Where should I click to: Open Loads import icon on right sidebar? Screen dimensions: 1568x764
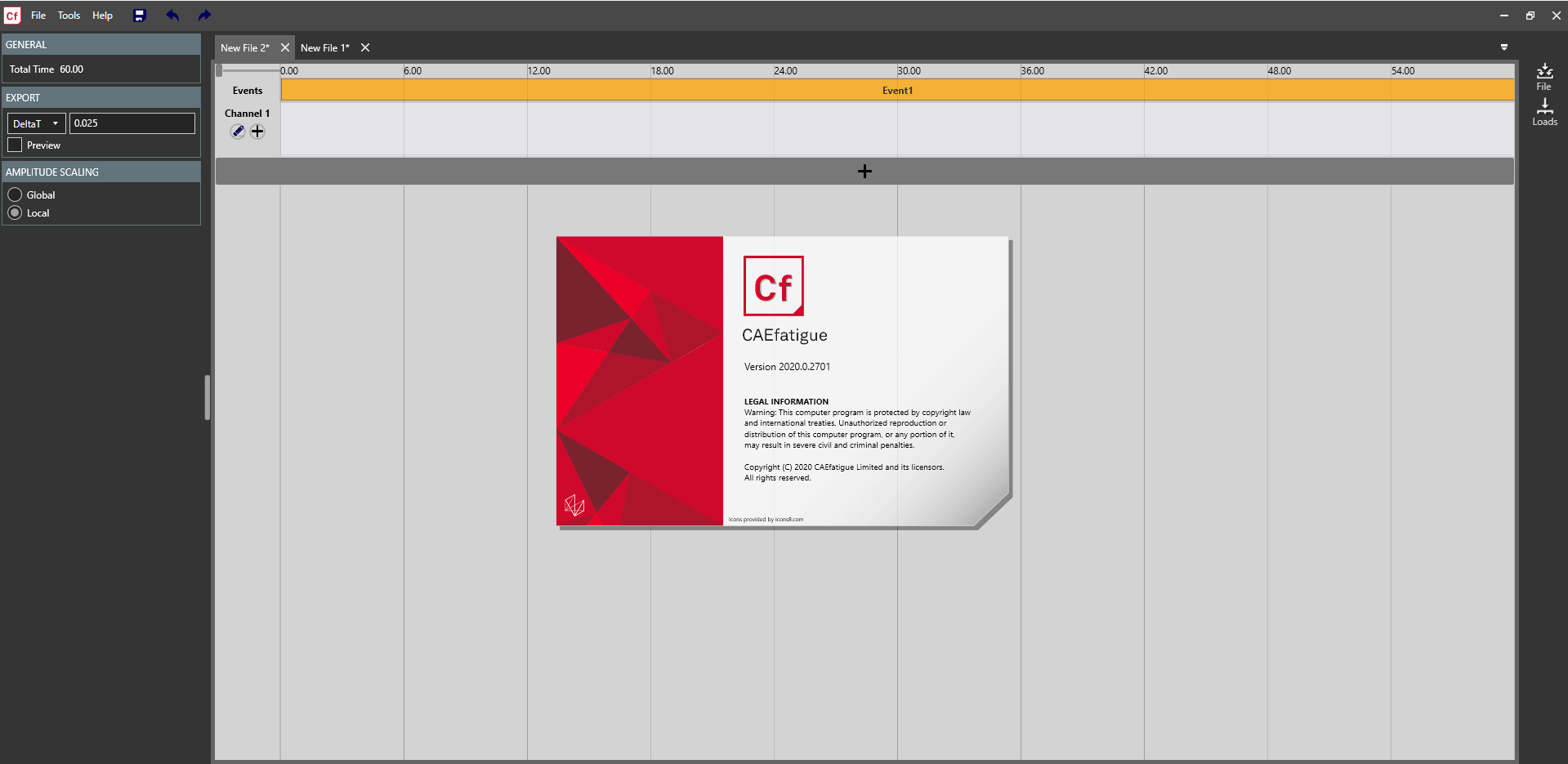click(1544, 113)
